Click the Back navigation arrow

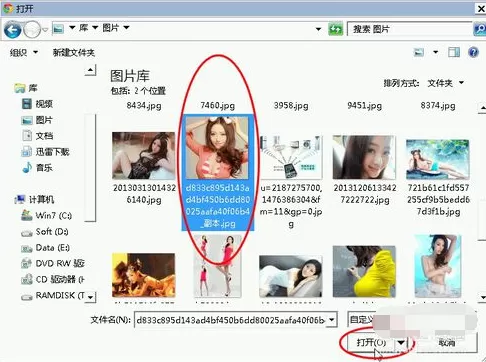click(x=13, y=30)
